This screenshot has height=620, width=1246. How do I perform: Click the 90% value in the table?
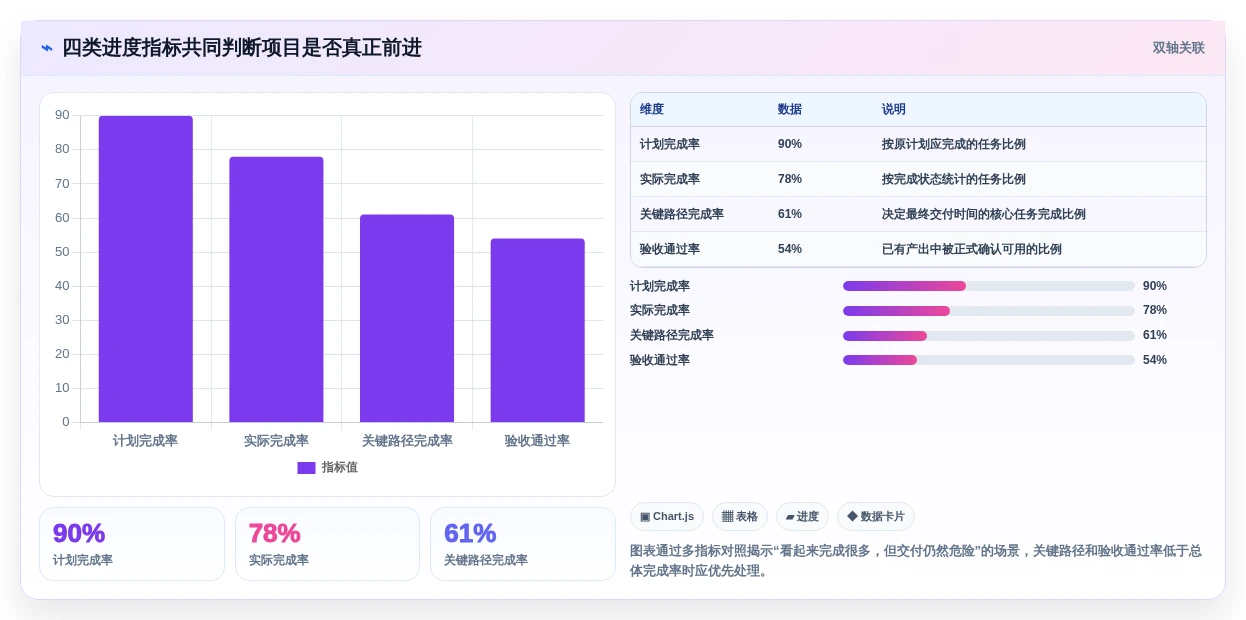click(790, 145)
